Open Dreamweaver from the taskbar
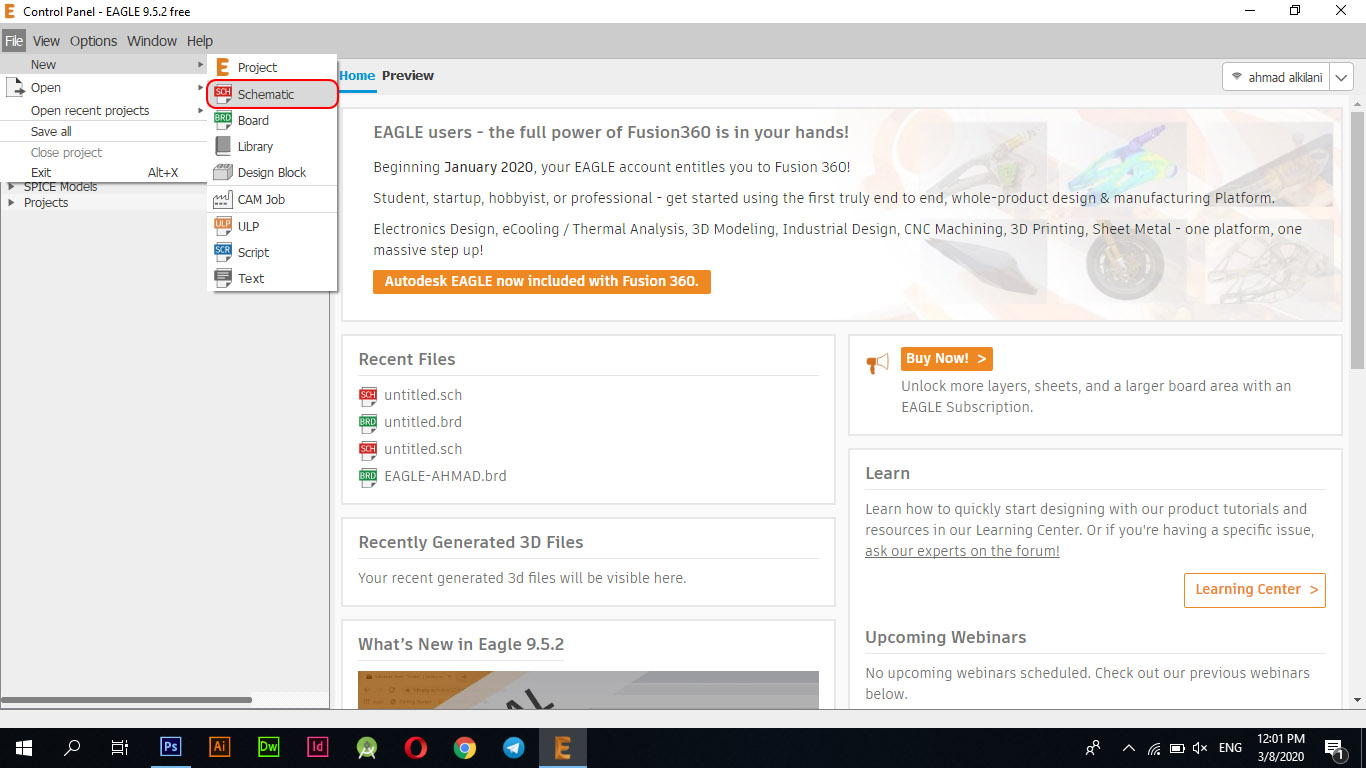 [x=269, y=747]
